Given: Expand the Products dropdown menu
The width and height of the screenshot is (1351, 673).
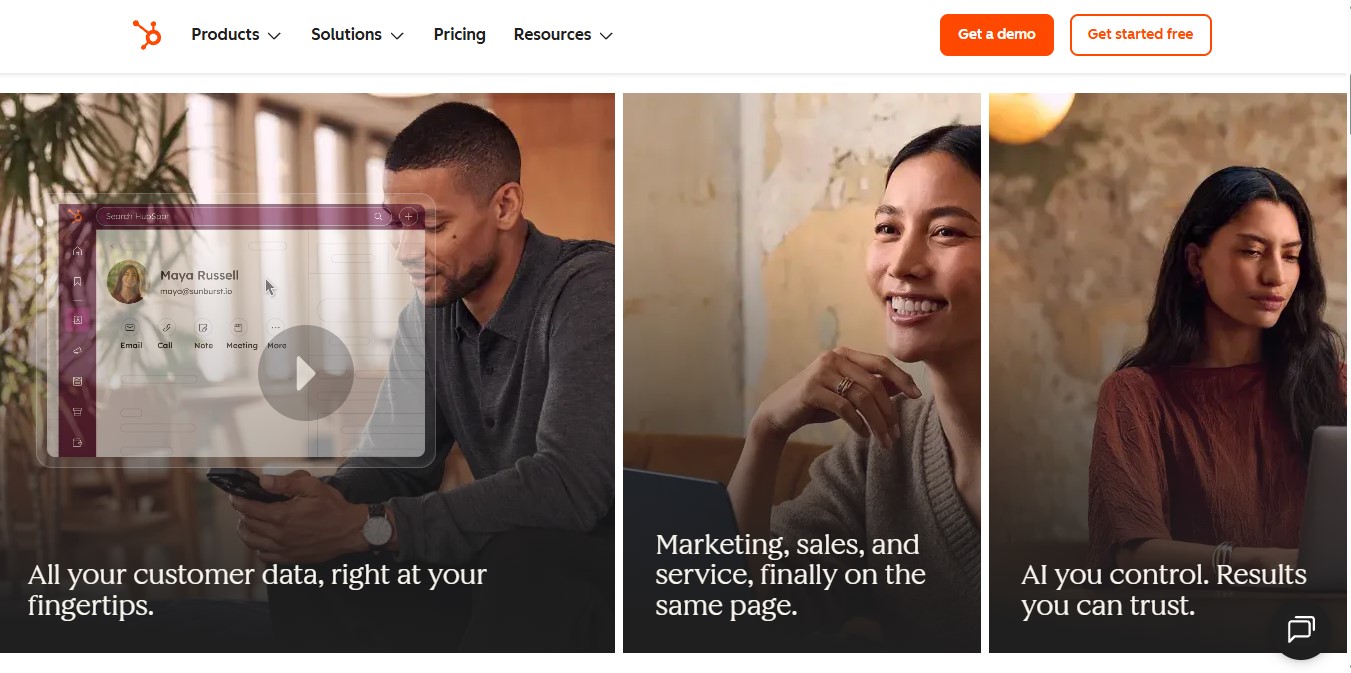Looking at the screenshot, I should [x=236, y=35].
